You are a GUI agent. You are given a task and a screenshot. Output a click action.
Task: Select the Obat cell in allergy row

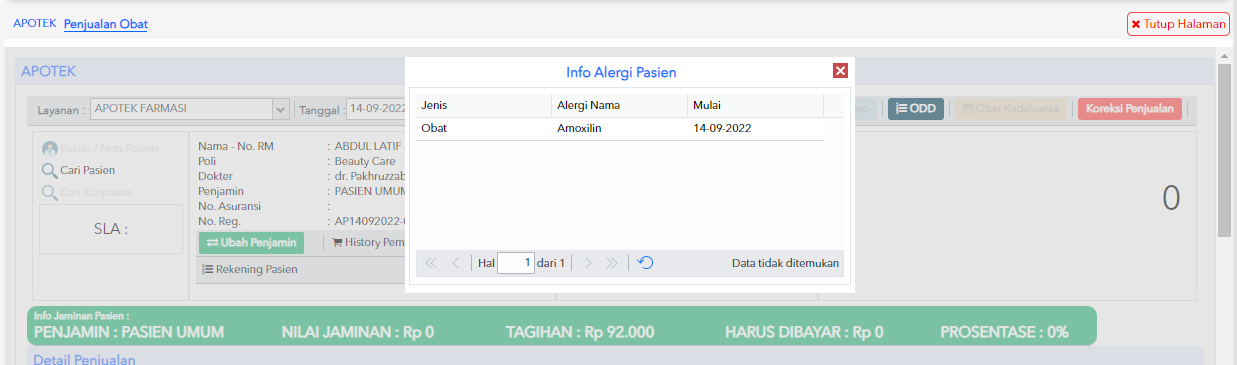[484, 129]
